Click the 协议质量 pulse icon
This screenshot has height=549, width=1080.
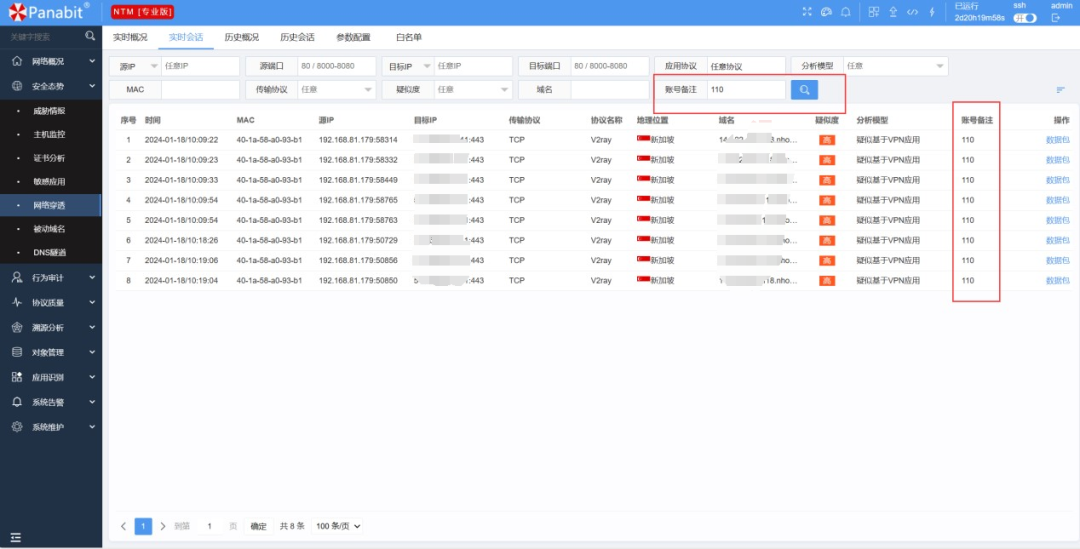[17, 302]
